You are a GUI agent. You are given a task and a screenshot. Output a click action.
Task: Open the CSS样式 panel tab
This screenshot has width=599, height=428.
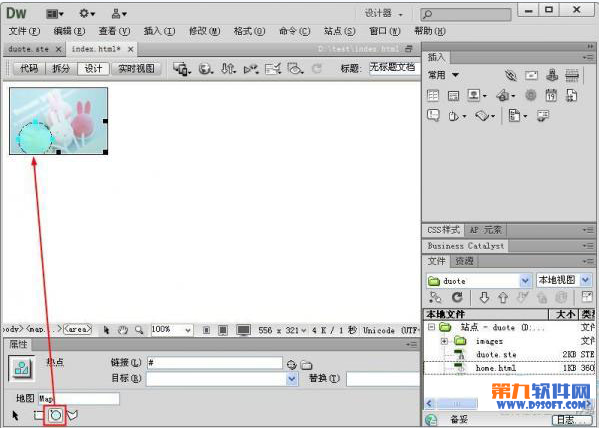point(444,230)
